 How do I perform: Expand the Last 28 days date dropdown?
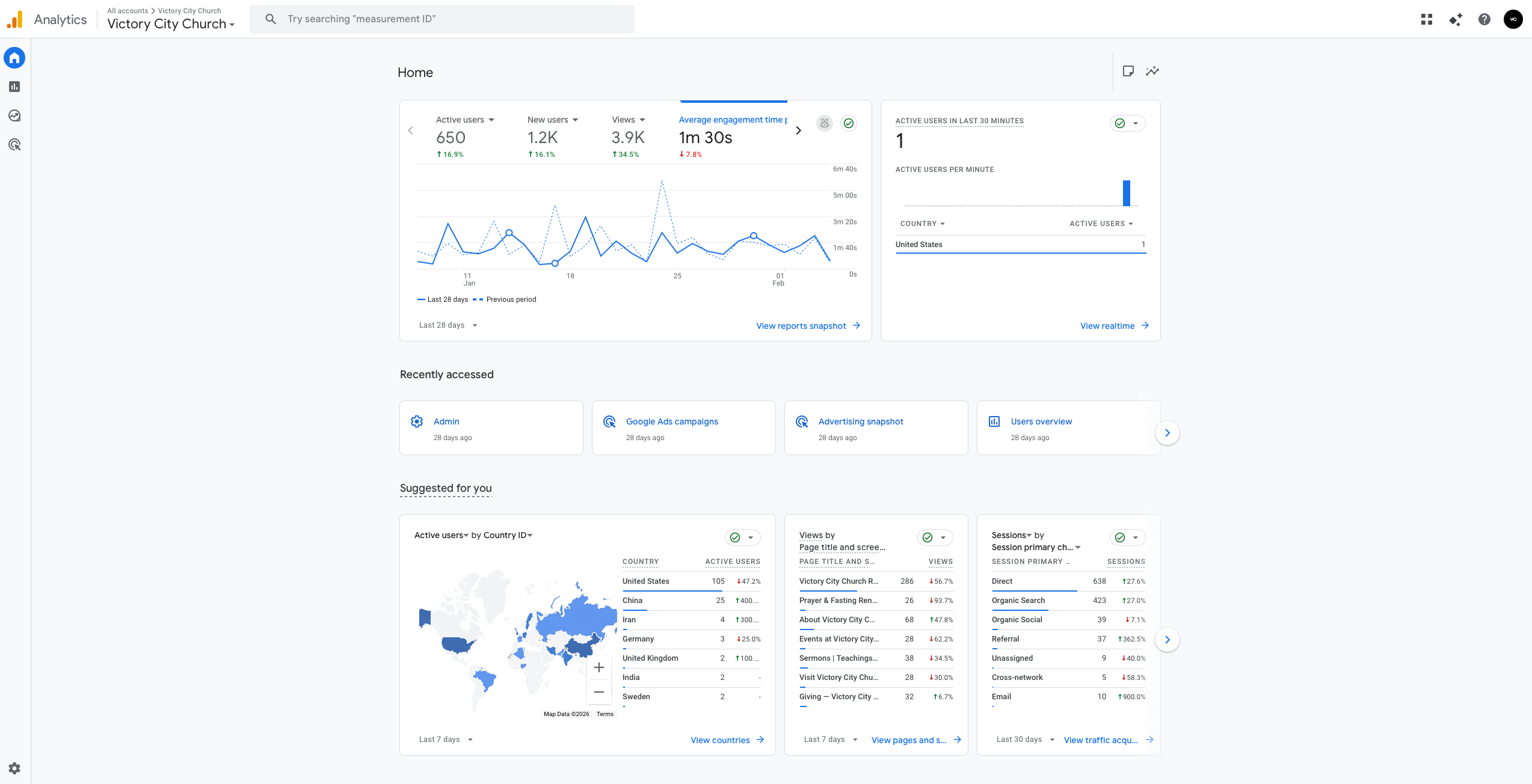[448, 325]
